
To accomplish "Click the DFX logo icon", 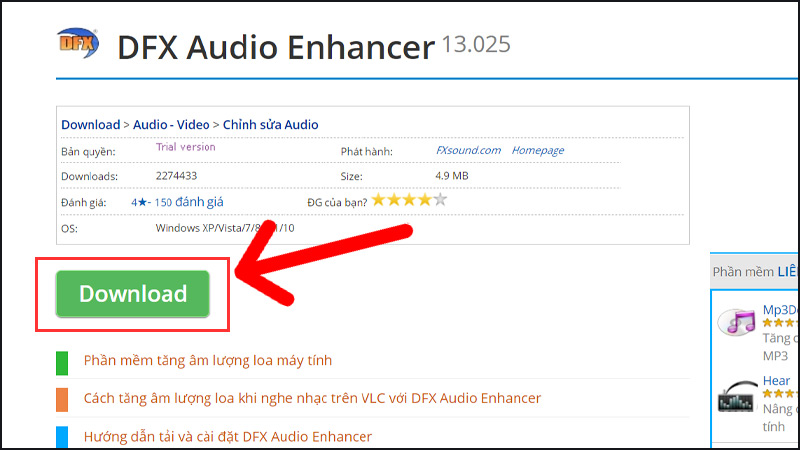I will tap(78, 43).
